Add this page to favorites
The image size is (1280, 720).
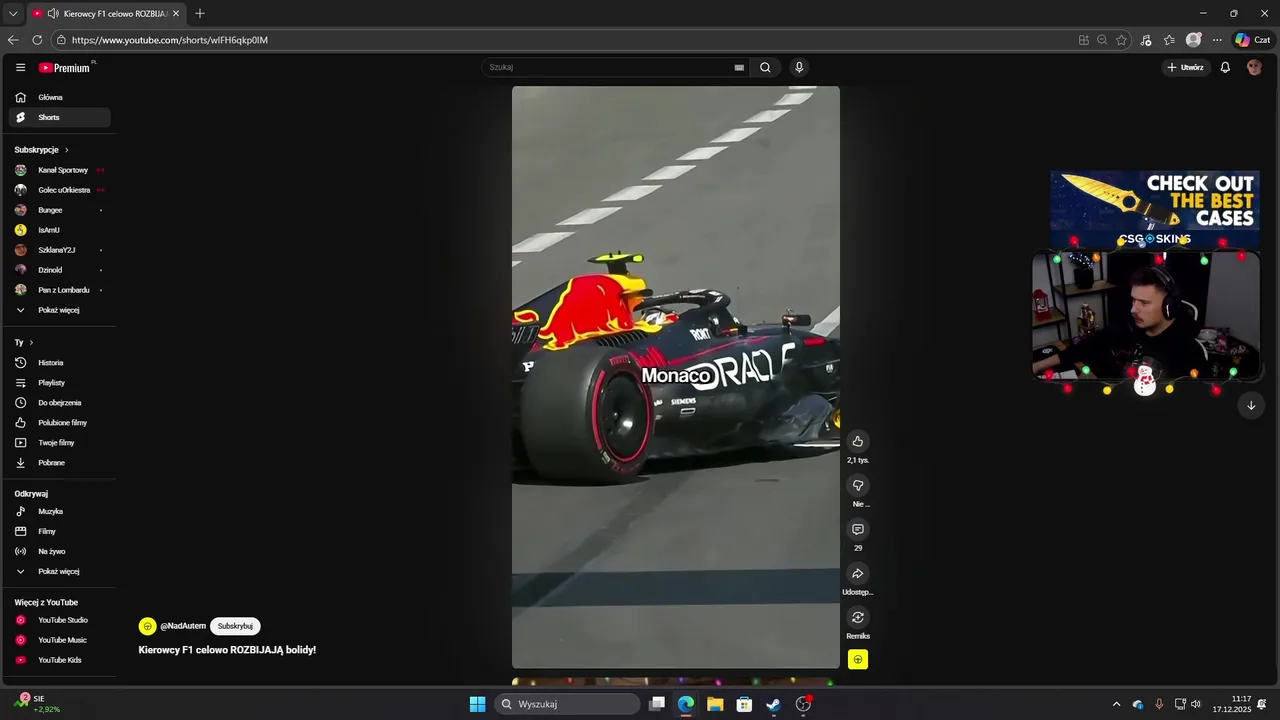tap(1122, 40)
